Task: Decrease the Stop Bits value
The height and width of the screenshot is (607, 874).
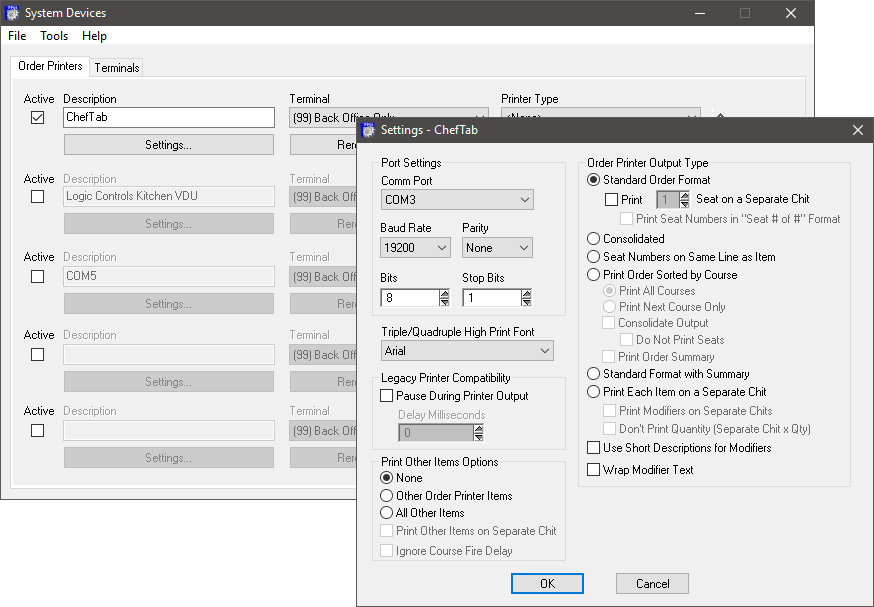Action: click(526, 302)
